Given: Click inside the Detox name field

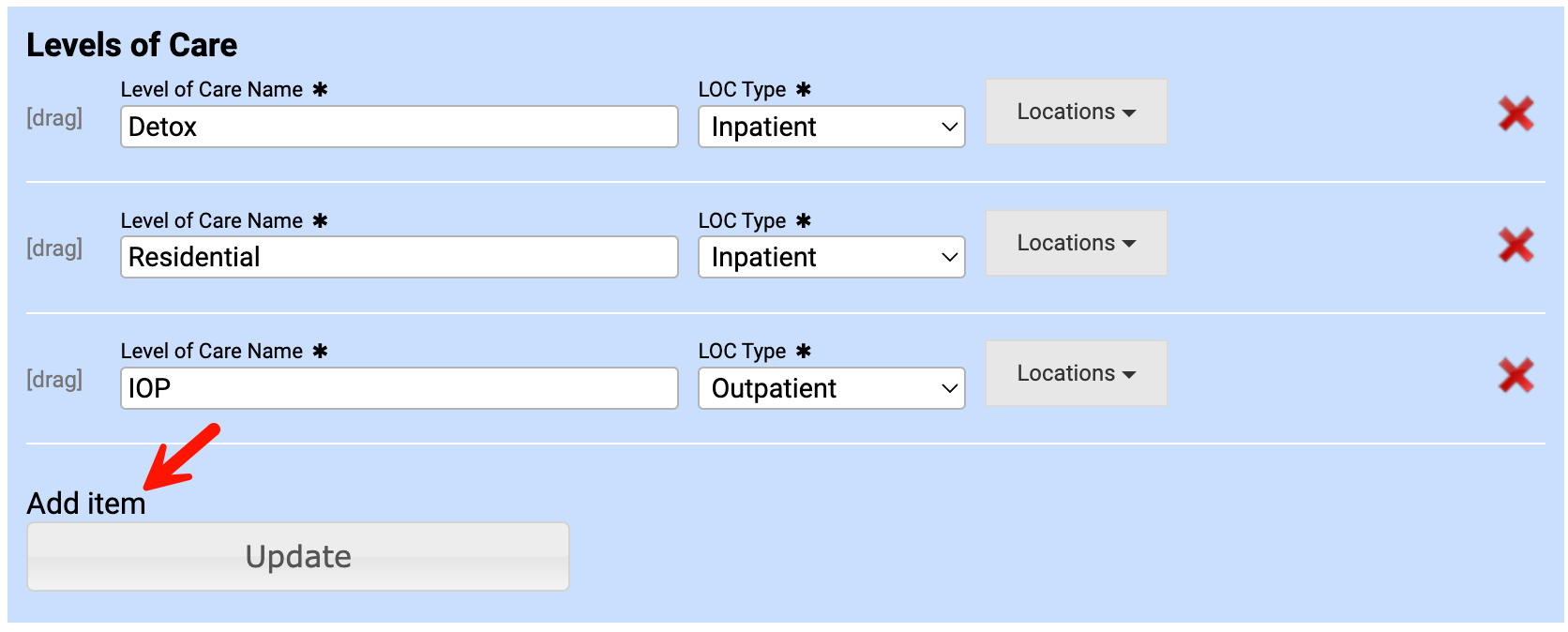Looking at the screenshot, I should pyautogui.click(x=399, y=127).
